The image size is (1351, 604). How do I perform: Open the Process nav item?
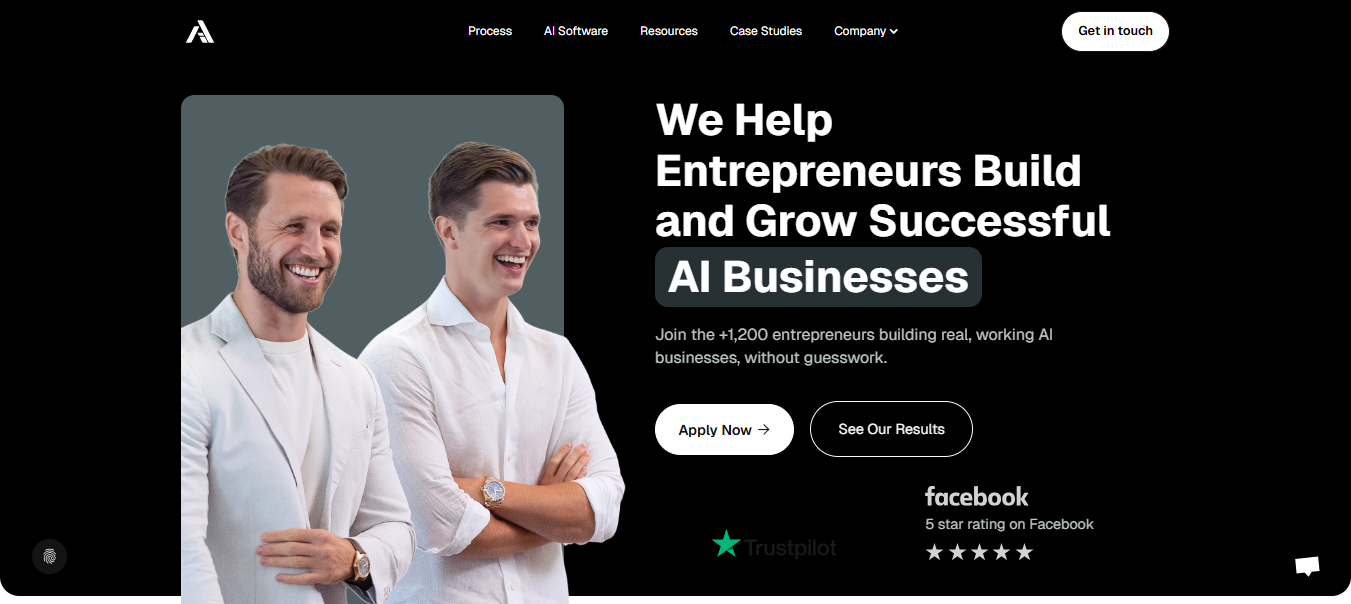tap(490, 31)
